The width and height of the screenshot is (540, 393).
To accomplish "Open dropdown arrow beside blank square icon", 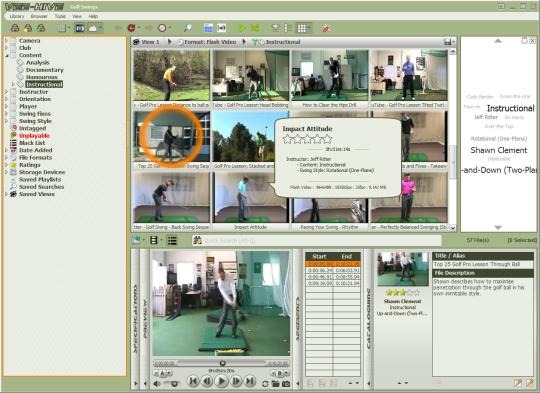I will click(x=69, y=28).
